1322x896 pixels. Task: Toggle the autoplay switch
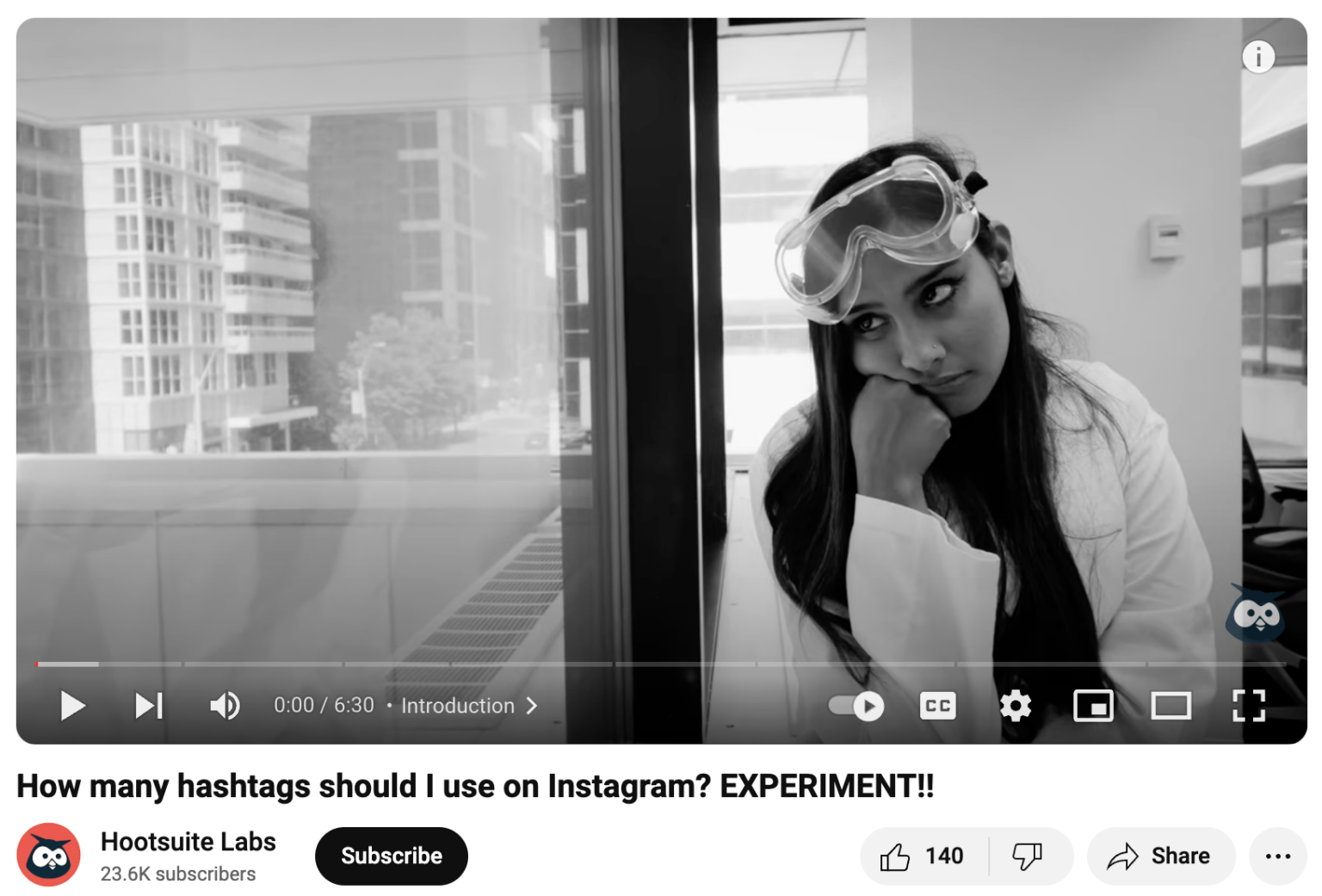point(856,706)
